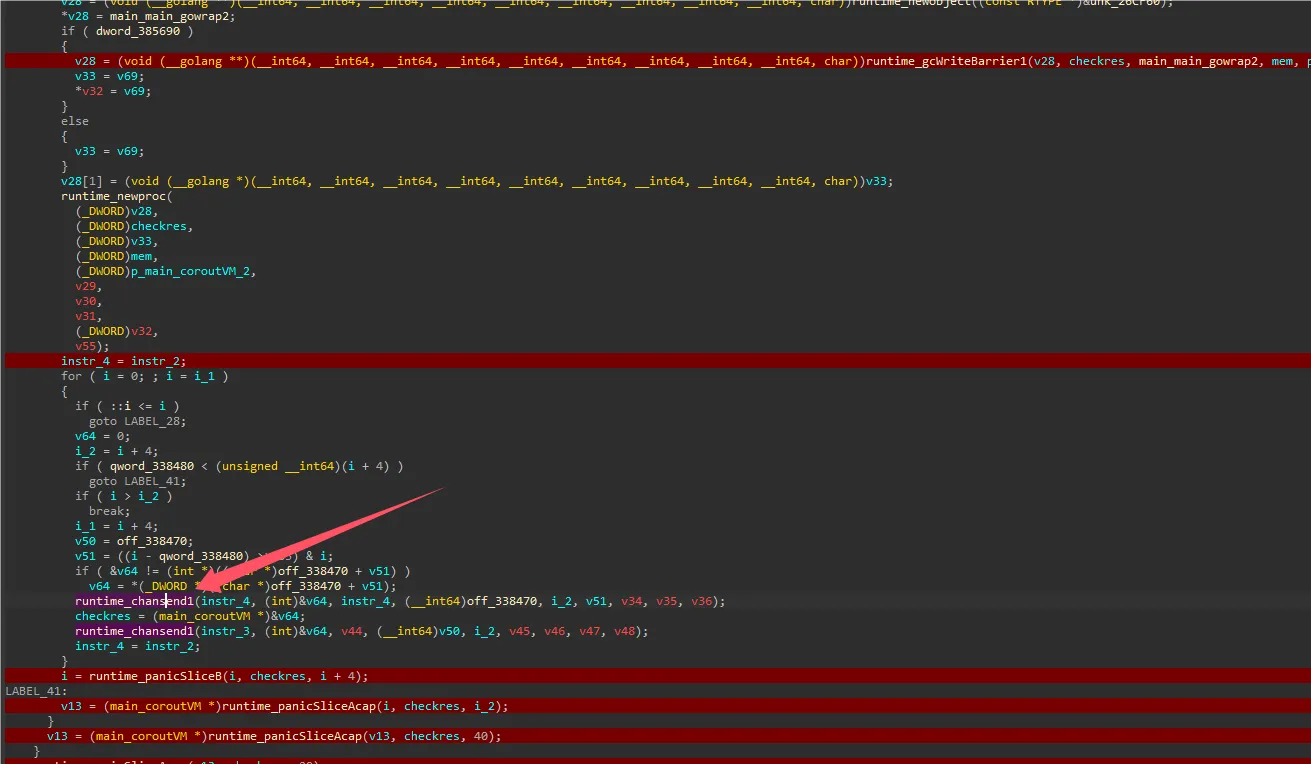Click the i_2 = i + 4 assignment
Viewport: 1311px width, 764px height.
coord(117,451)
